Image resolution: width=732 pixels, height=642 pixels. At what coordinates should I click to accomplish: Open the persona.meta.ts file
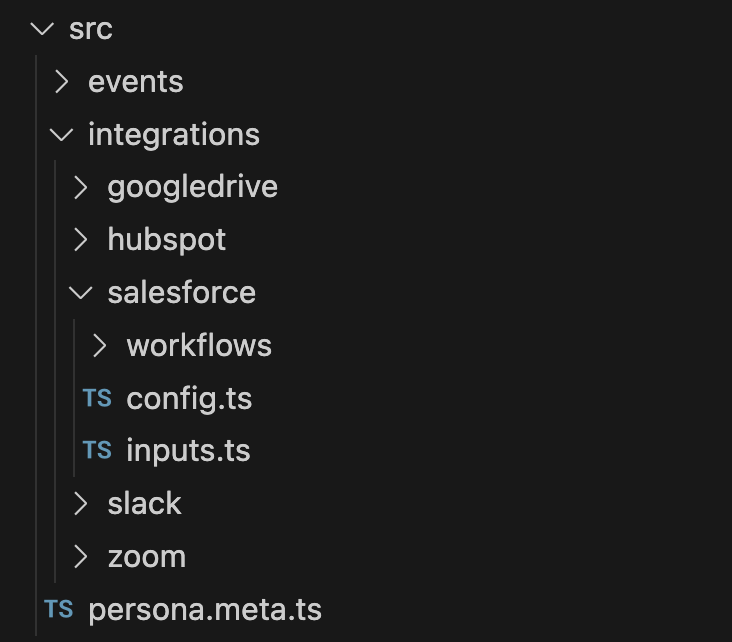205,610
